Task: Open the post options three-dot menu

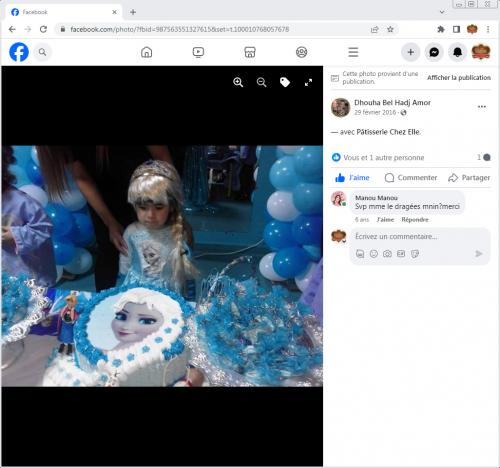Action: pyautogui.click(x=482, y=107)
